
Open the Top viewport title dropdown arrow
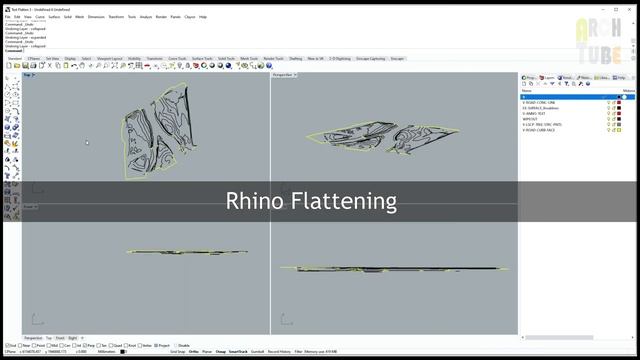(33, 75)
